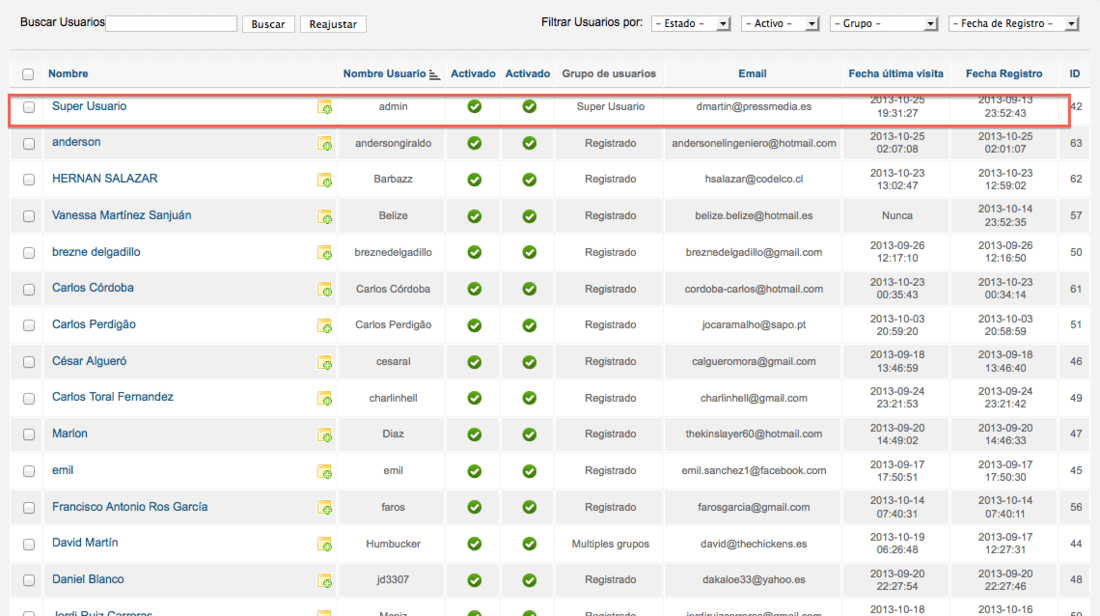Sort by ID column header
Screen dimensions: 1100x616
[x=1075, y=74]
